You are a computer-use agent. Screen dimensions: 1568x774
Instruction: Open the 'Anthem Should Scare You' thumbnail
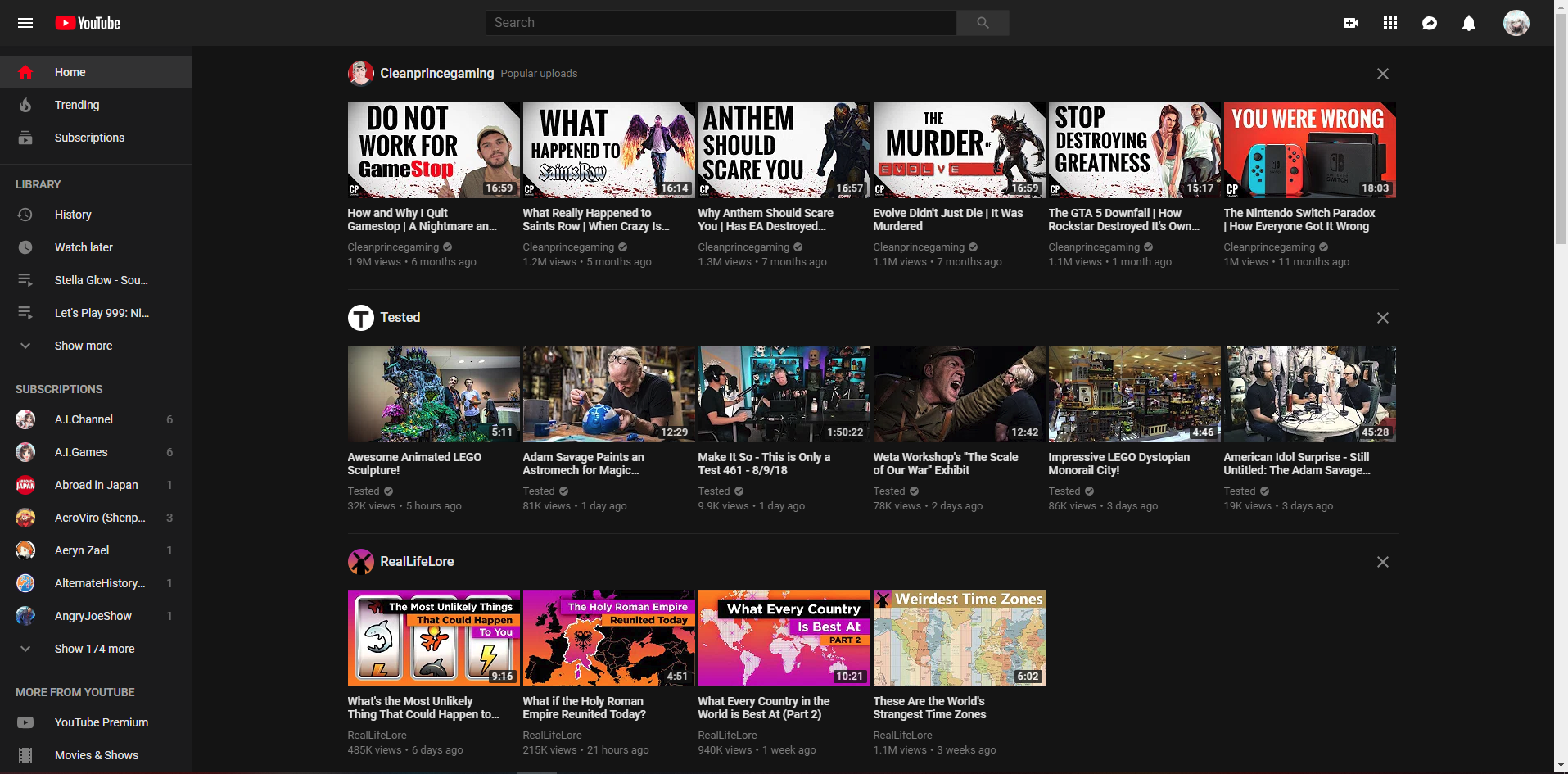point(784,150)
